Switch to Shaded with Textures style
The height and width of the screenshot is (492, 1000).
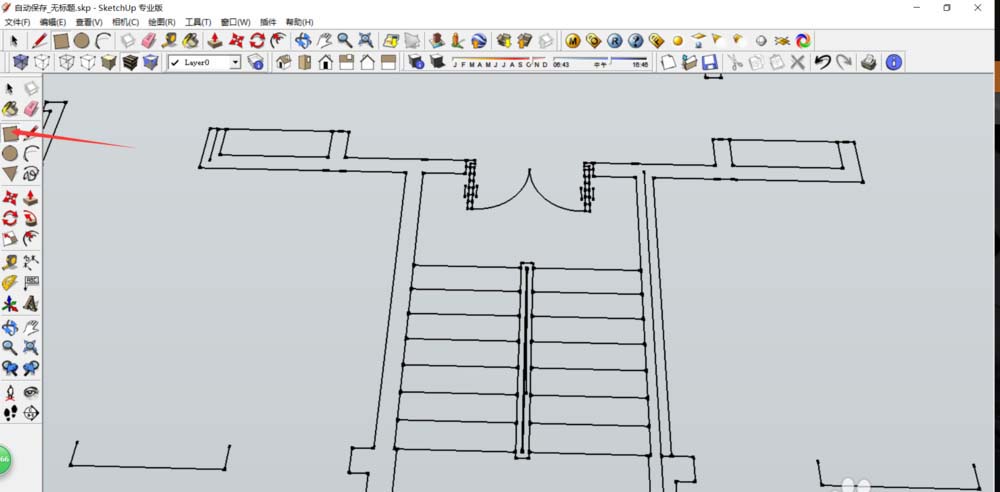pyautogui.click(x=130, y=62)
